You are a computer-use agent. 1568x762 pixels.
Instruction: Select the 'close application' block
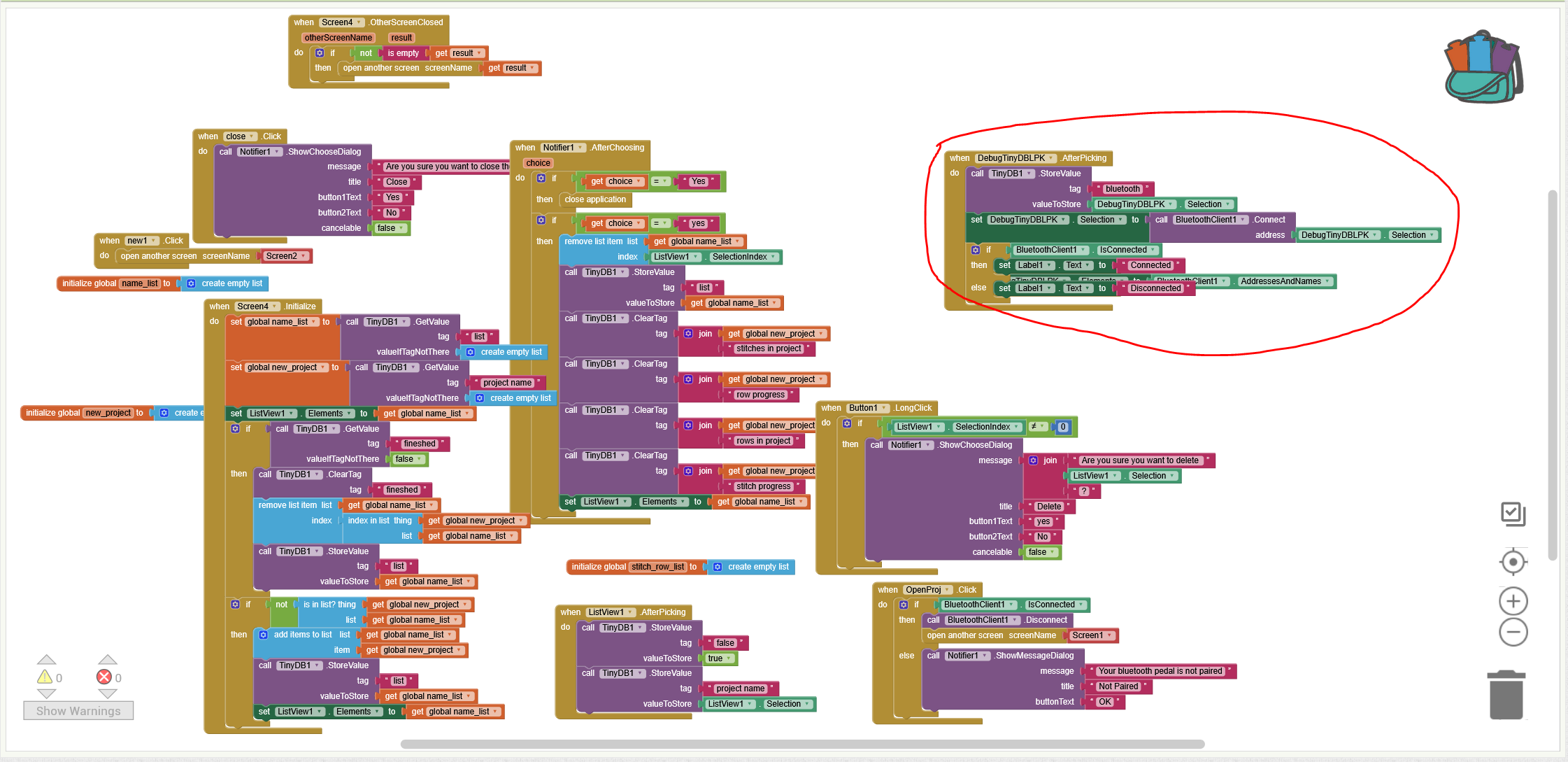(x=594, y=199)
